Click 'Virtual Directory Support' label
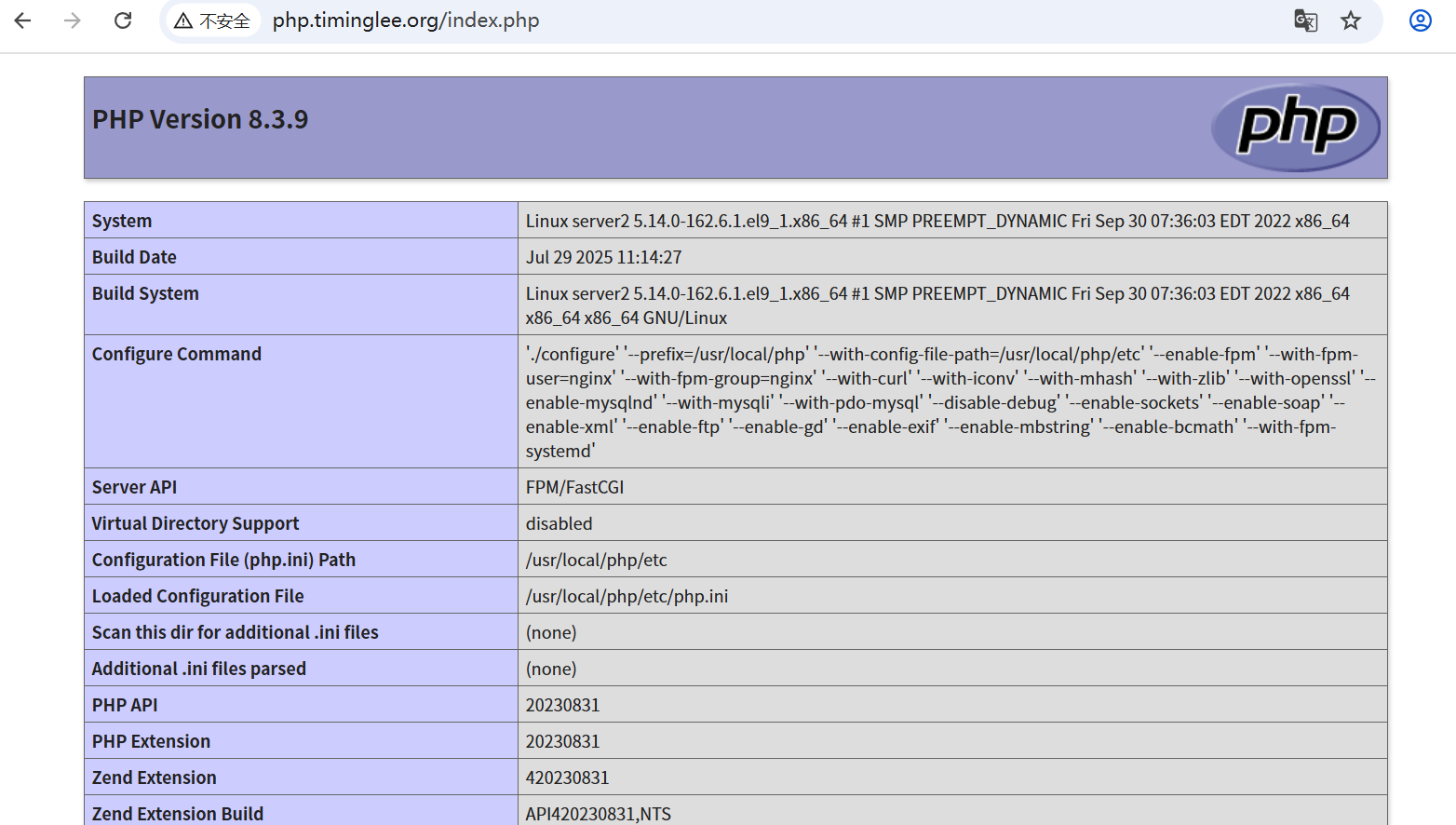The image size is (1456, 825). tap(195, 523)
